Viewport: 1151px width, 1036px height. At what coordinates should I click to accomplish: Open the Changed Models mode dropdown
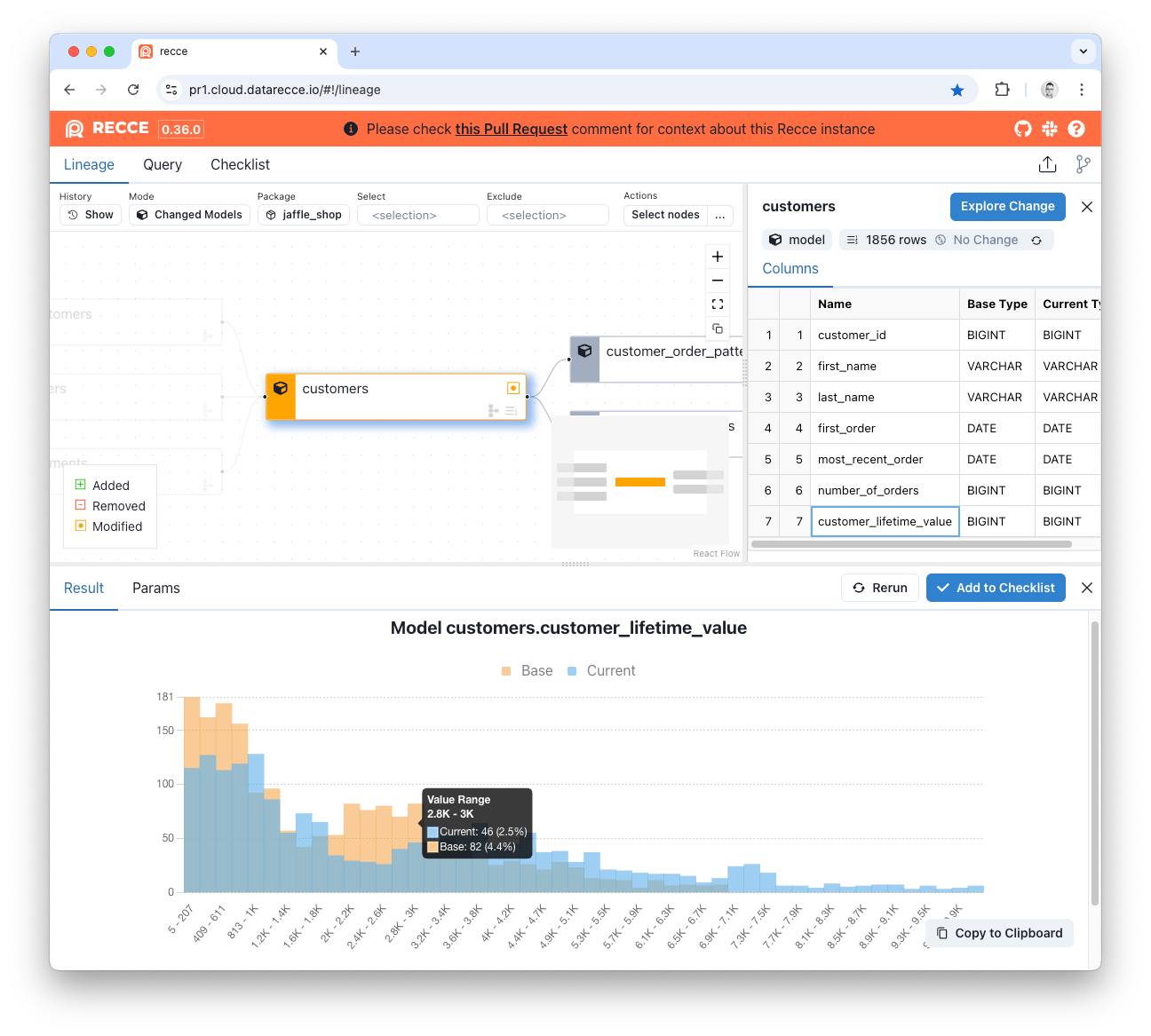click(189, 215)
